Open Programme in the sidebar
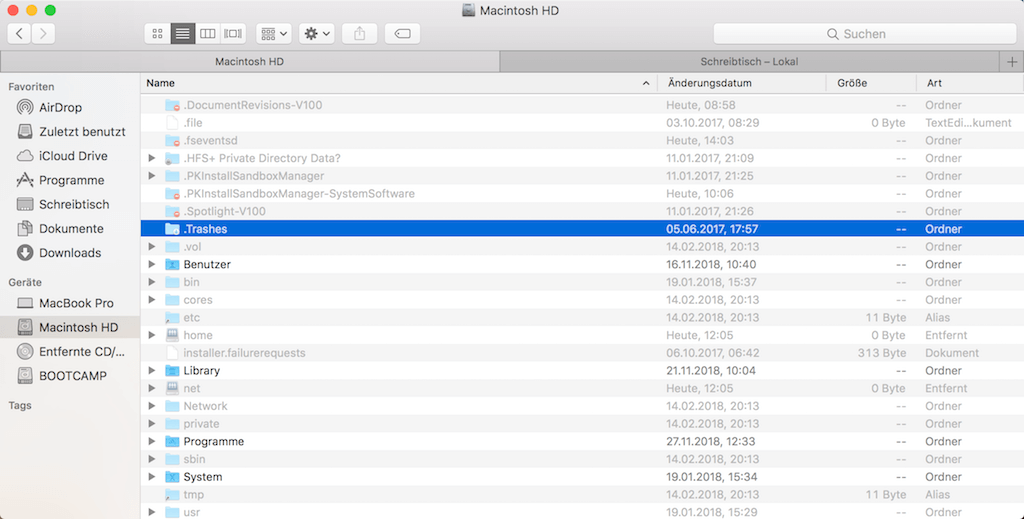 (70, 180)
